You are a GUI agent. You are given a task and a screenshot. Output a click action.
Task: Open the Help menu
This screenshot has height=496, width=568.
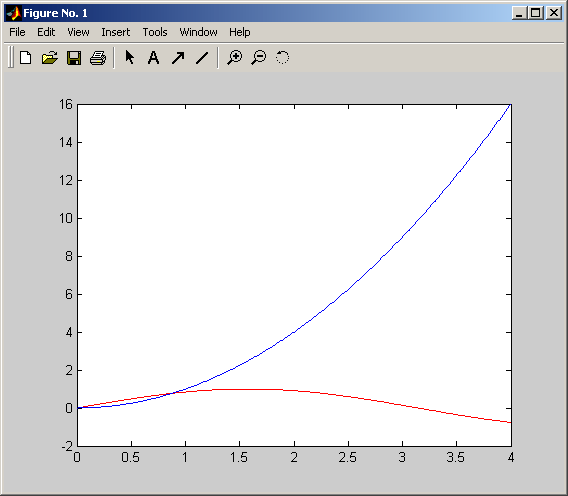click(239, 32)
